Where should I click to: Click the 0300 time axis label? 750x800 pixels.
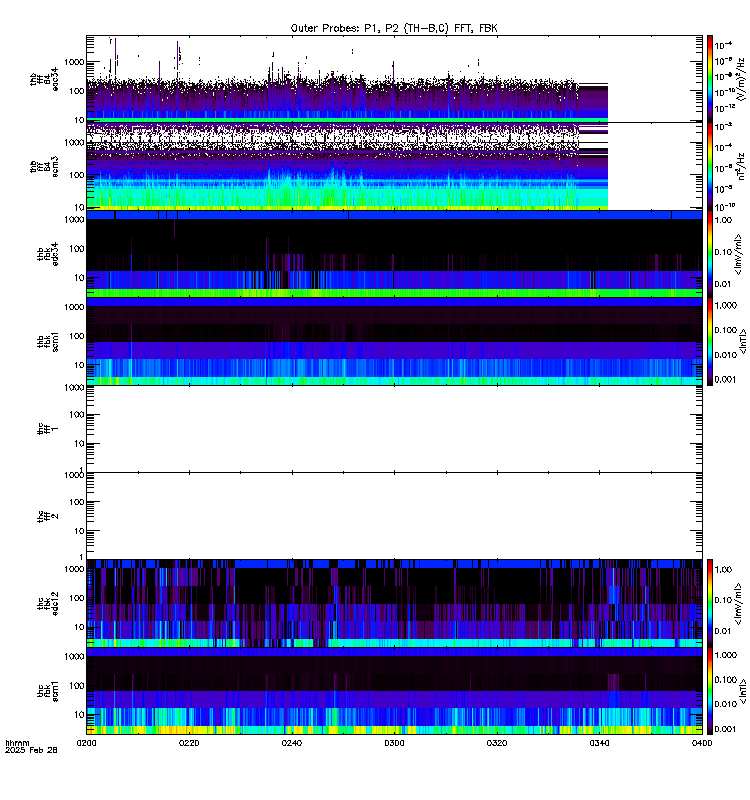(x=394, y=743)
